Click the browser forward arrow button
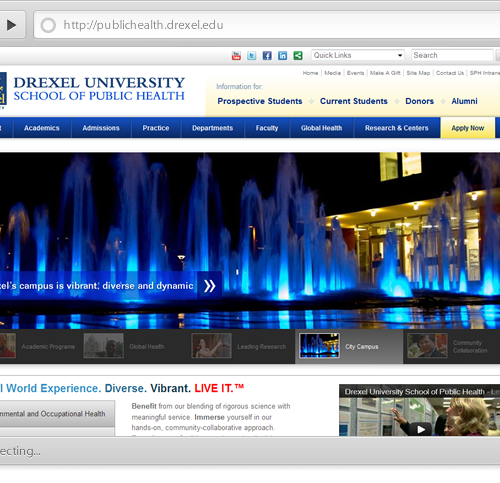This screenshot has height=483, width=500. tap(12, 25)
